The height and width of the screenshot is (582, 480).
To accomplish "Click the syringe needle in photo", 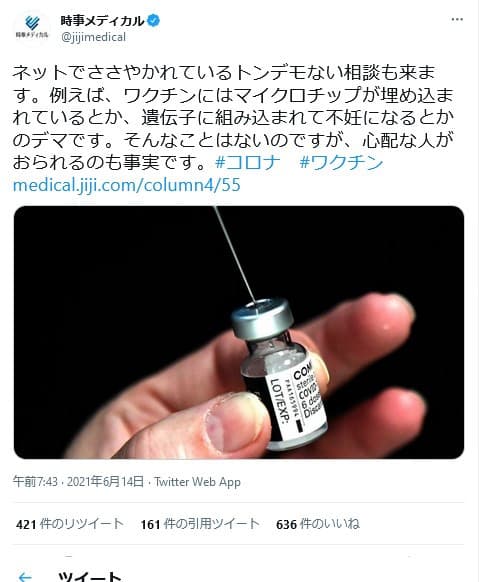I will pos(235,255).
